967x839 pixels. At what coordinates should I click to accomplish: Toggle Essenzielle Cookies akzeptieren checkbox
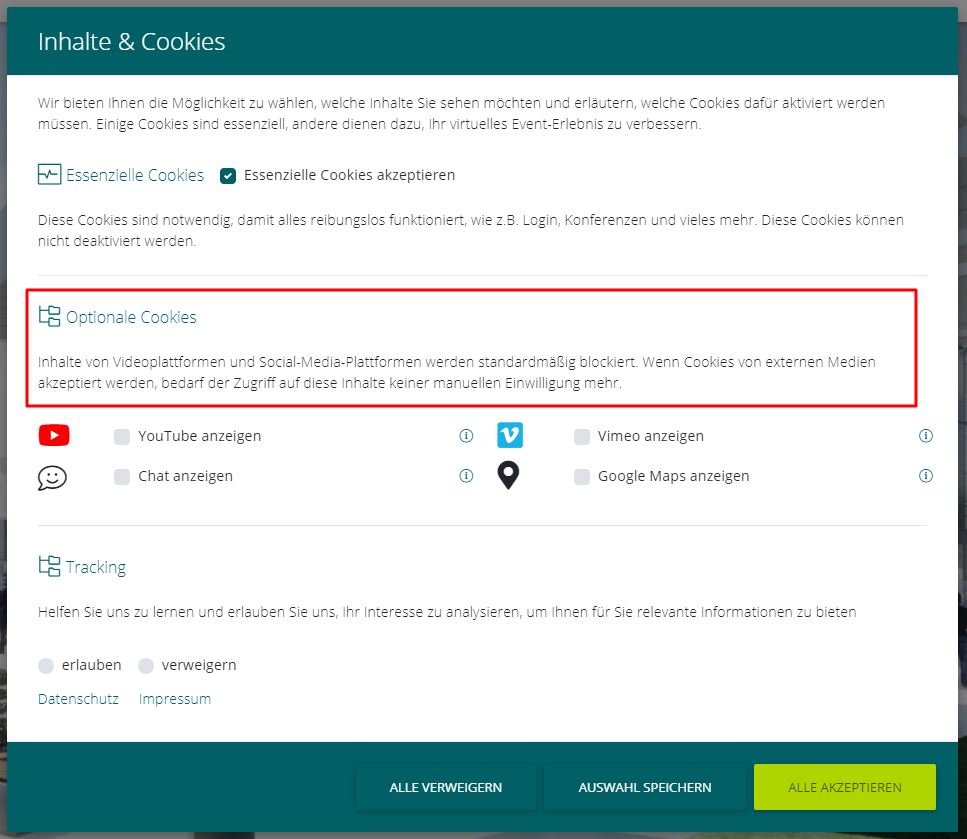point(228,176)
